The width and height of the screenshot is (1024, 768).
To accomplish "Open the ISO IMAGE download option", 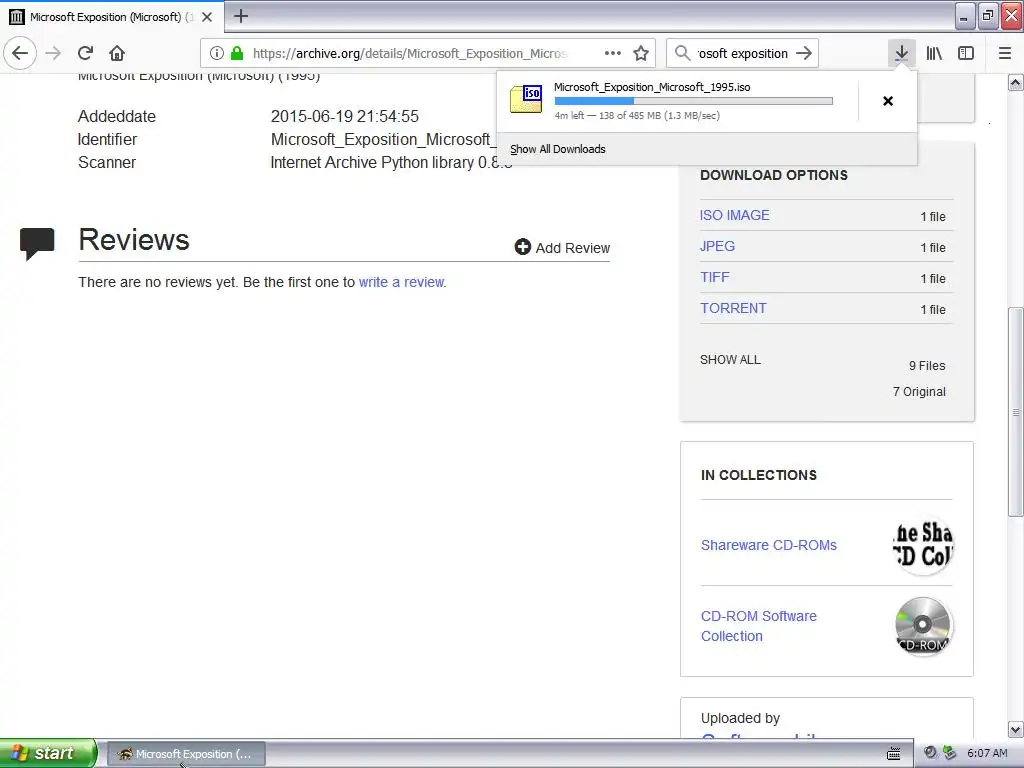I will coord(735,216).
